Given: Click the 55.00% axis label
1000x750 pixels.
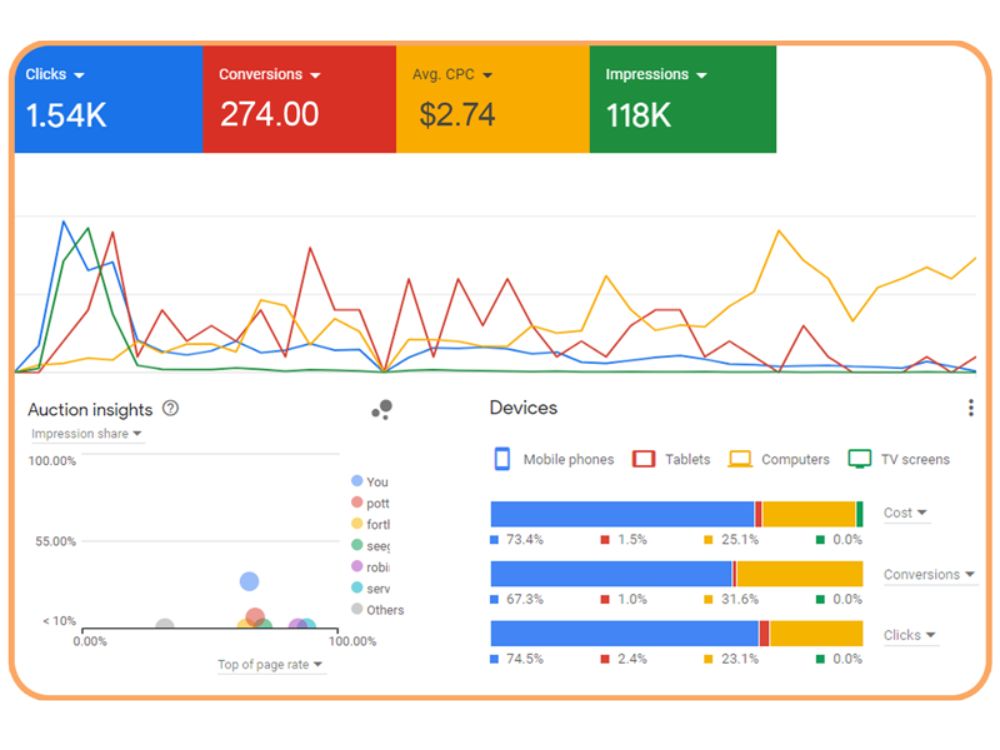Looking at the screenshot, I should pos(55,541).
